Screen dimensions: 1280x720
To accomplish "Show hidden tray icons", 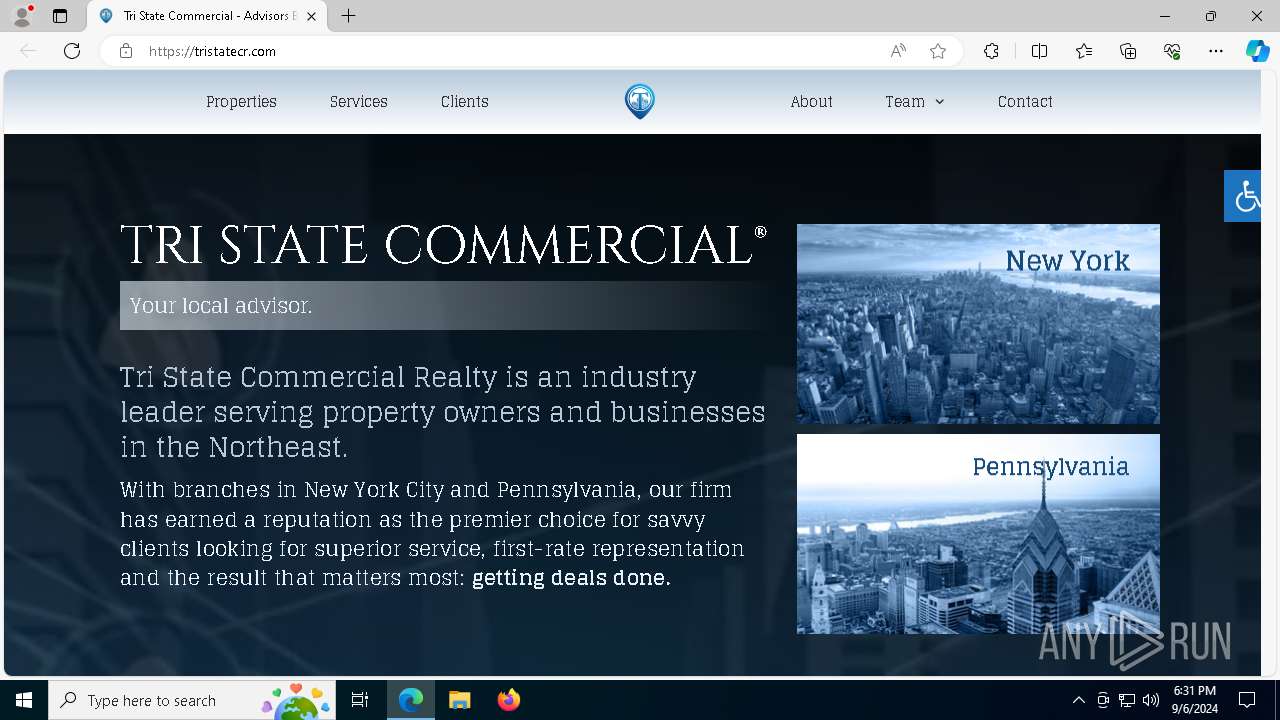I will [1078, 700].
